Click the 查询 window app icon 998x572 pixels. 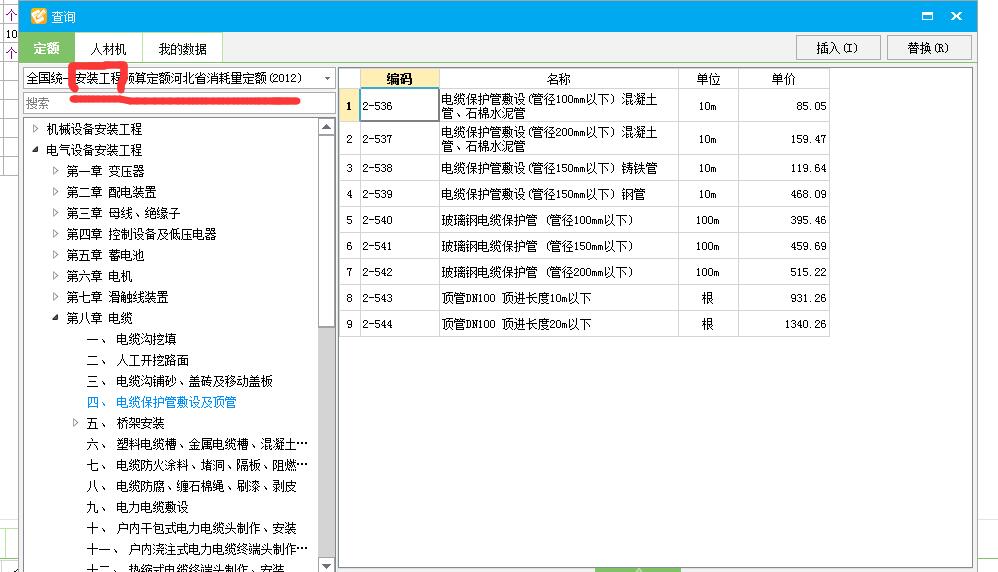39,16
